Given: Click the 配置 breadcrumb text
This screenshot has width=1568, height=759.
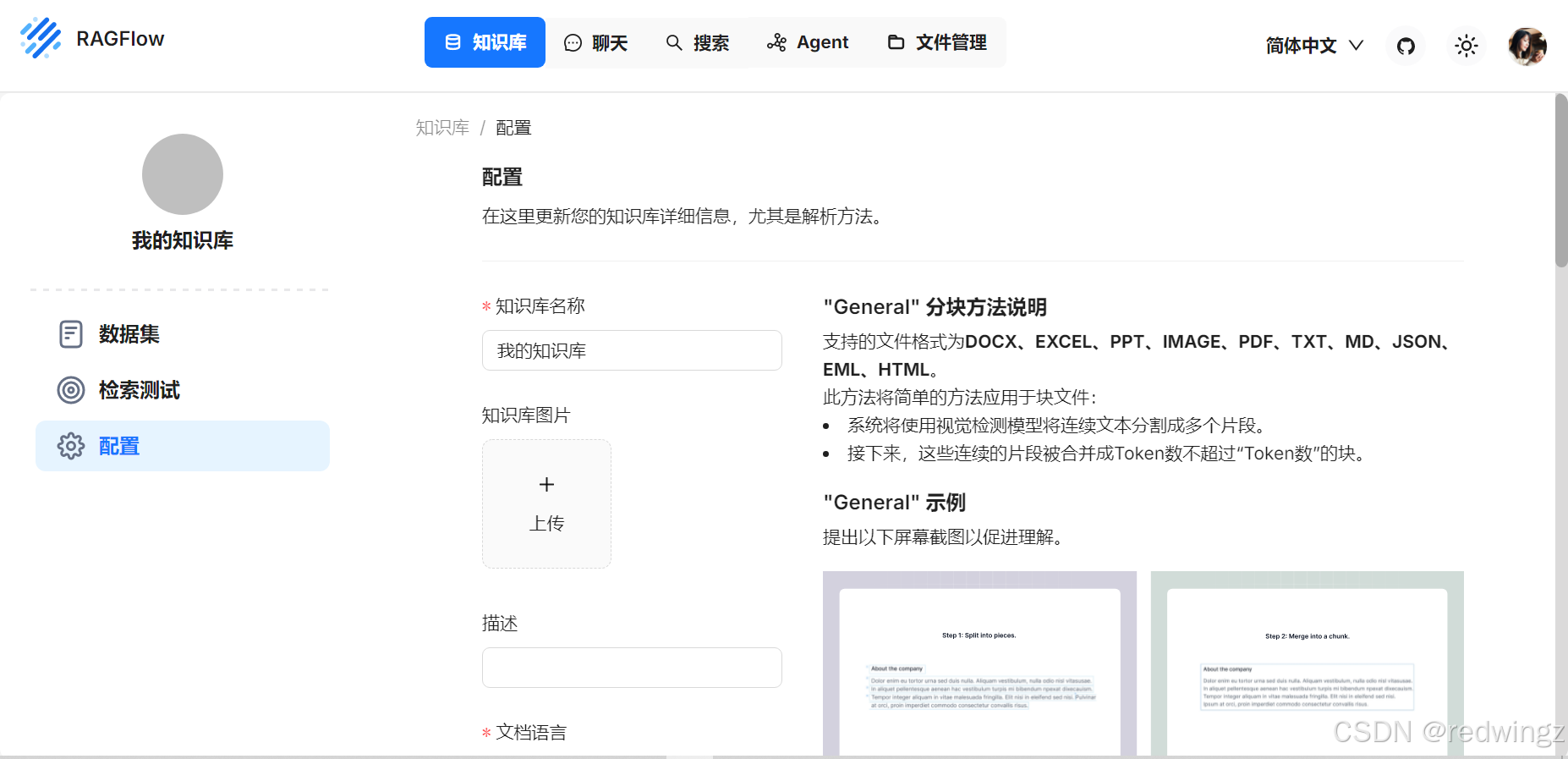Looking at the screenshot, I should point(513,128).
